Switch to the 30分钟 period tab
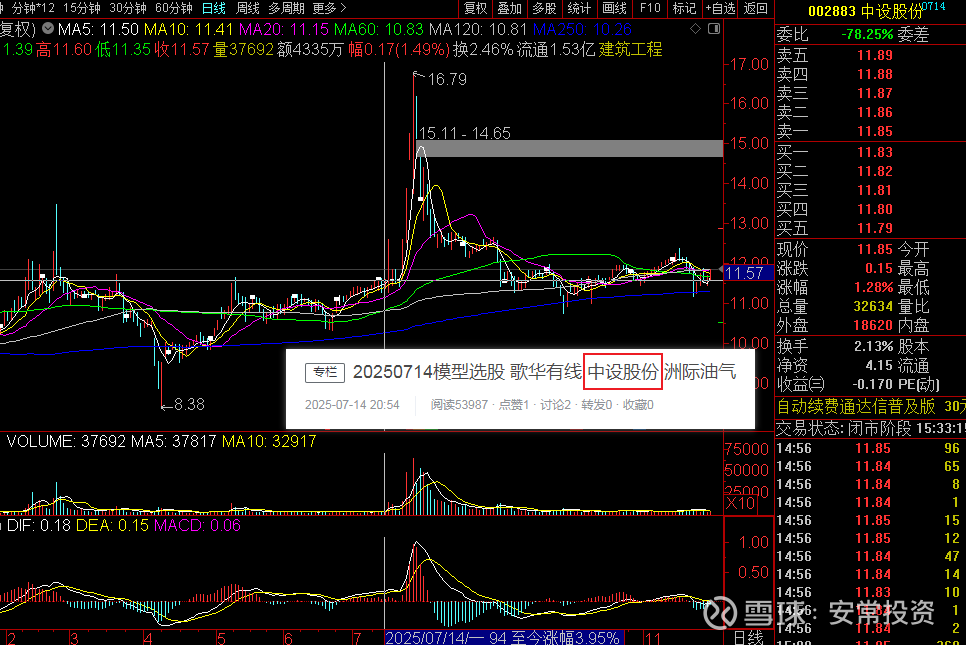966x645 pixels. point(128,8)
